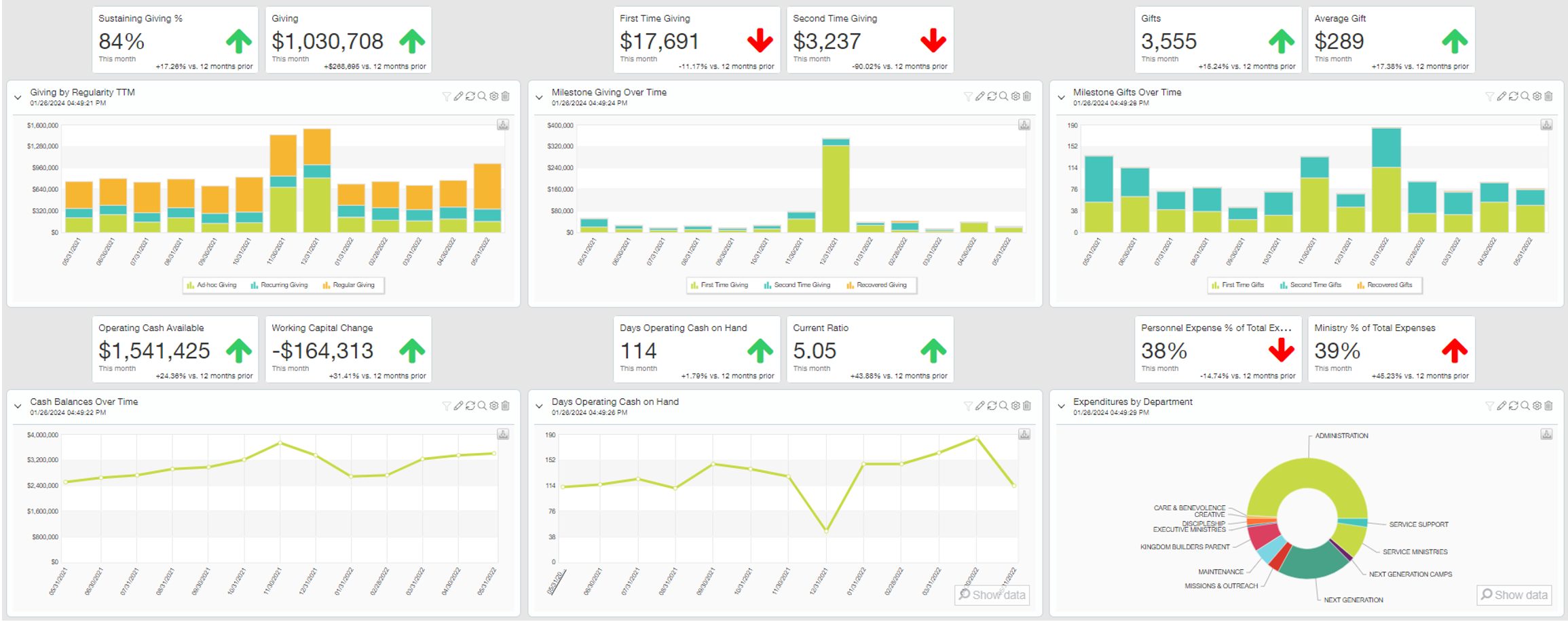The width and height of the screenshot is (1568, 622).
Task: Open filter on Expenditures by Department widget
Action: (x=1489, y=406)
